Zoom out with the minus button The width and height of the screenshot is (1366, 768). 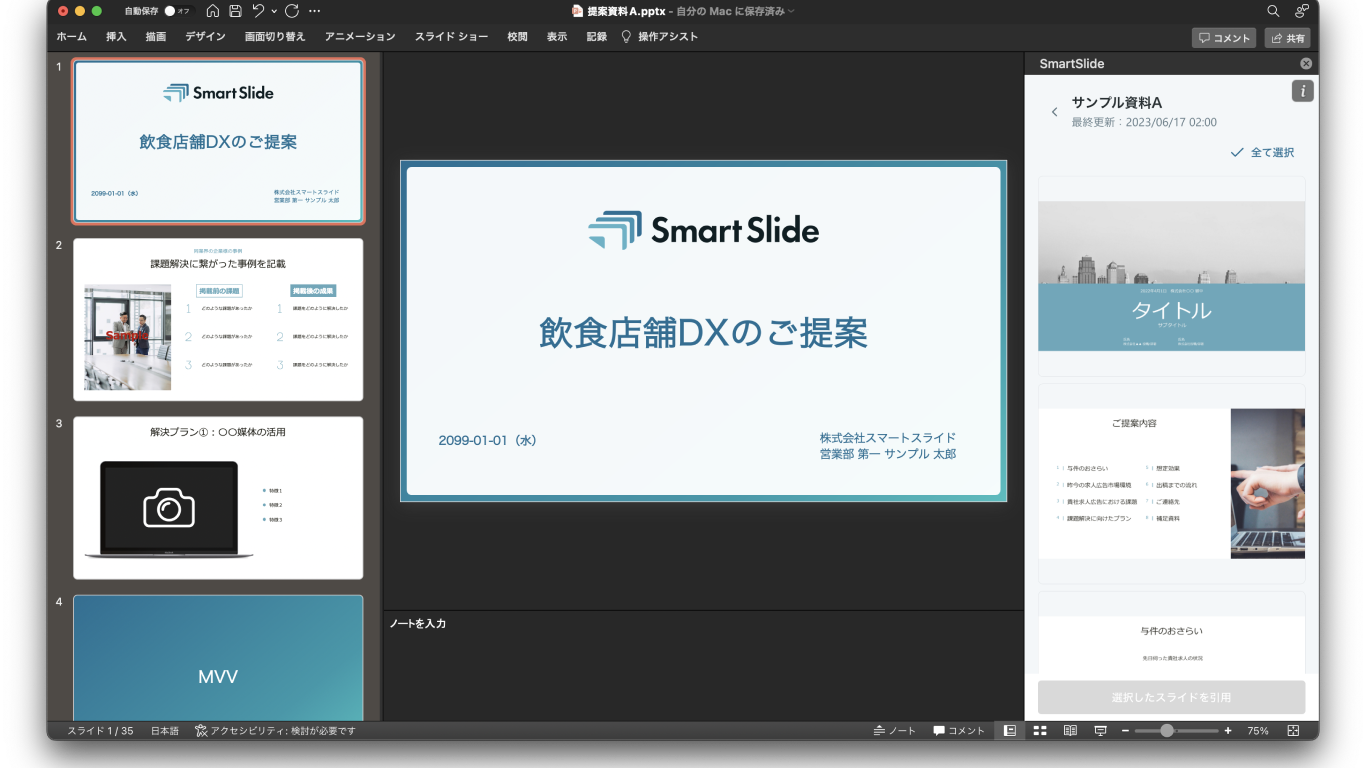[x=1125, y=731]
